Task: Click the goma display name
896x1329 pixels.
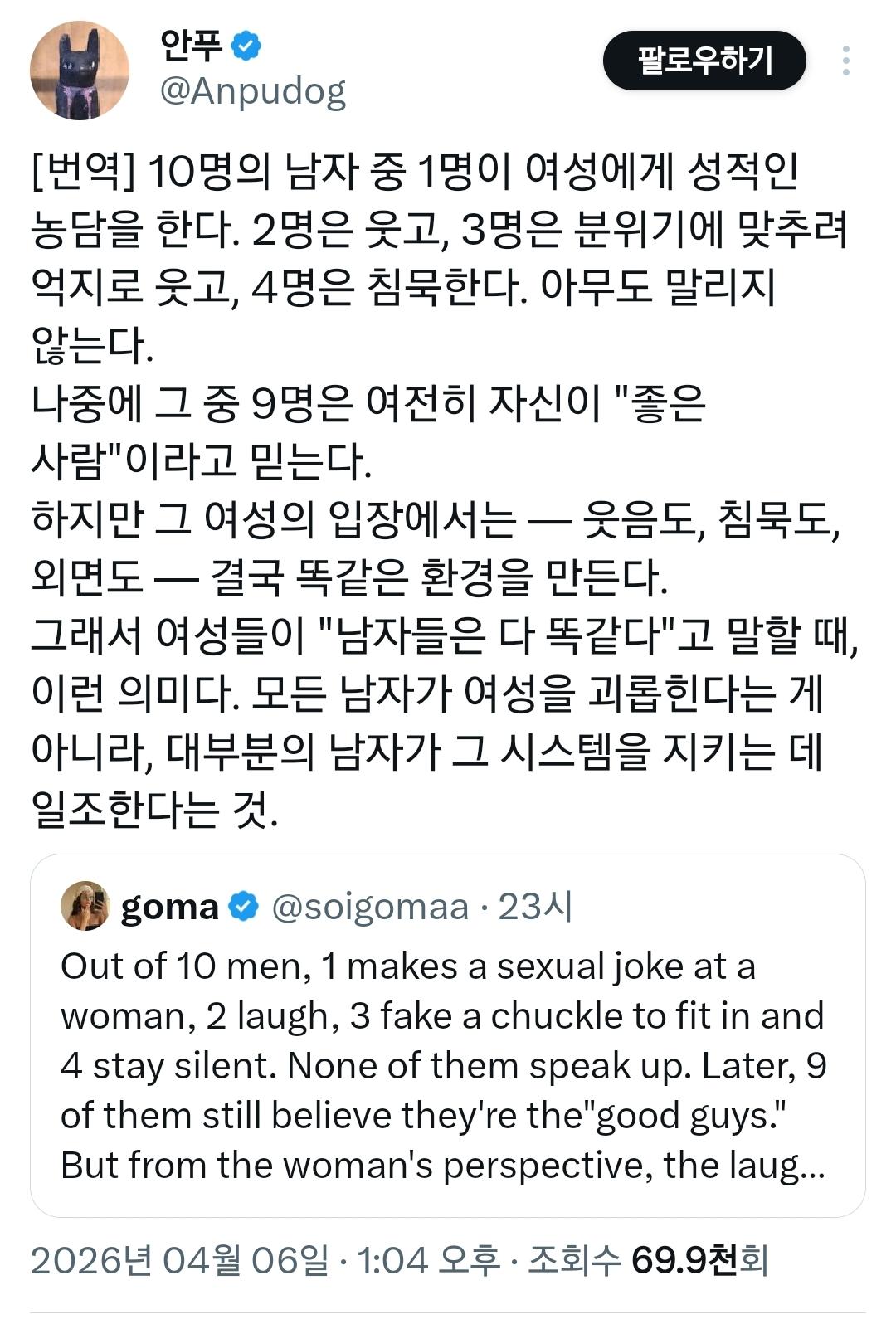Action: click(x=170, y=907)
